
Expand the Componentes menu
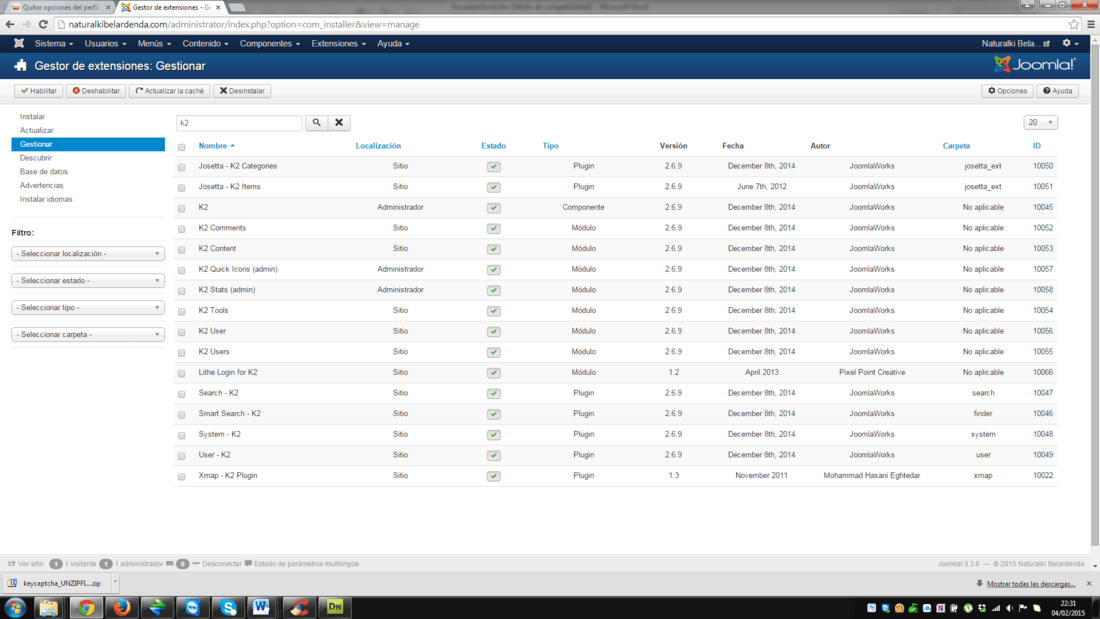pyautogui.click(x=269, y=44)
